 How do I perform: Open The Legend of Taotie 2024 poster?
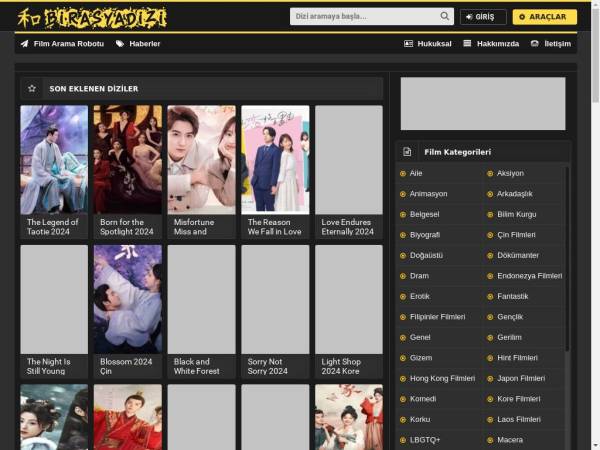pyautogui.click(x=54, y=160)
